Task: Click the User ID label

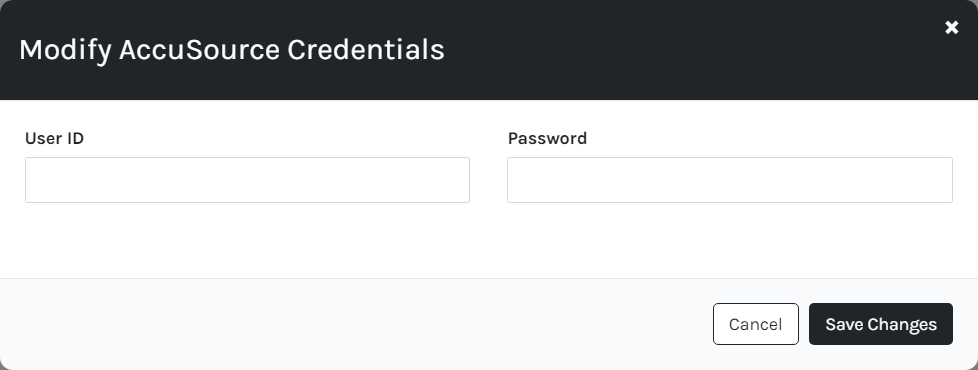Action: [54, 138]
